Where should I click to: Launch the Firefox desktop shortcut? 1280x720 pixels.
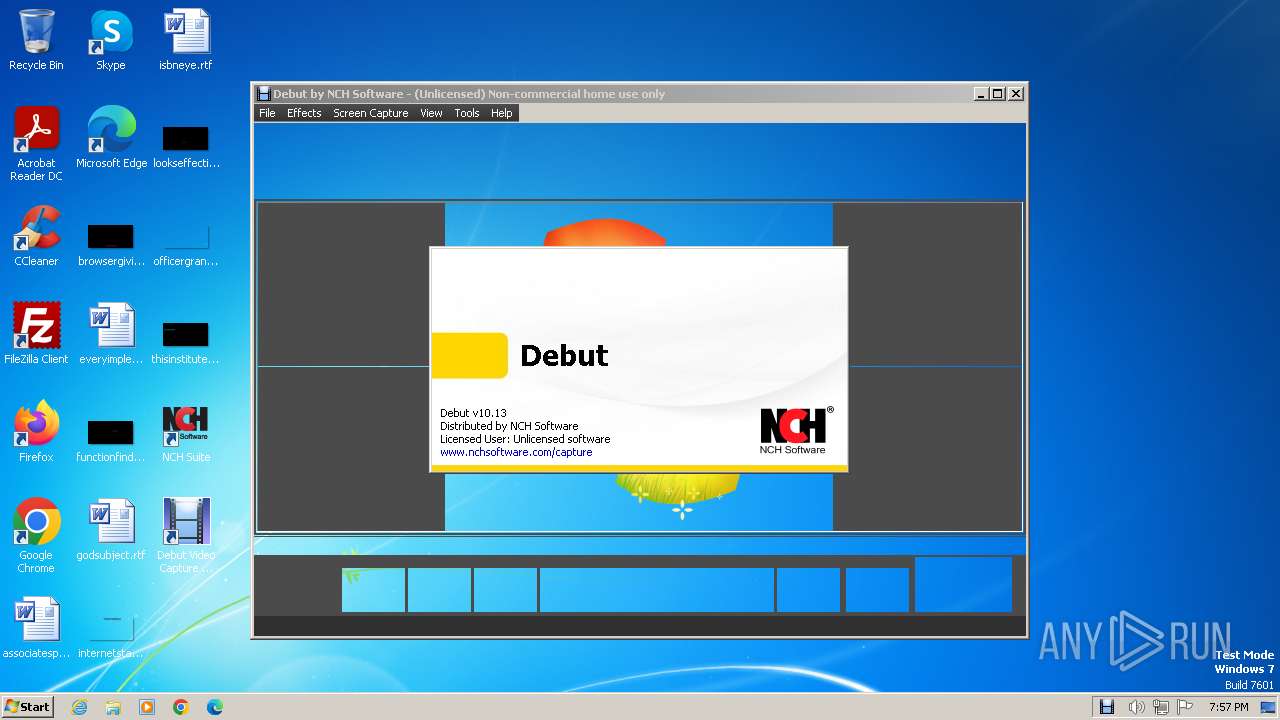coord(36,432)
